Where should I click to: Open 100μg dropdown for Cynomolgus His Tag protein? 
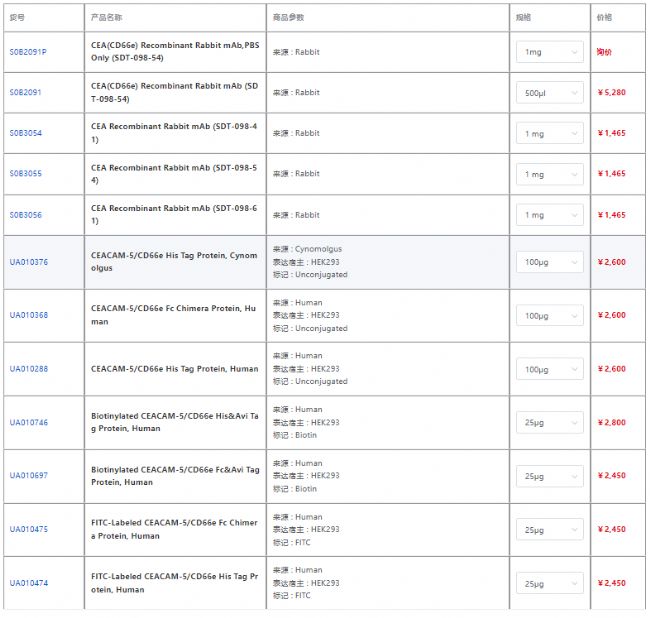point(549,262)
